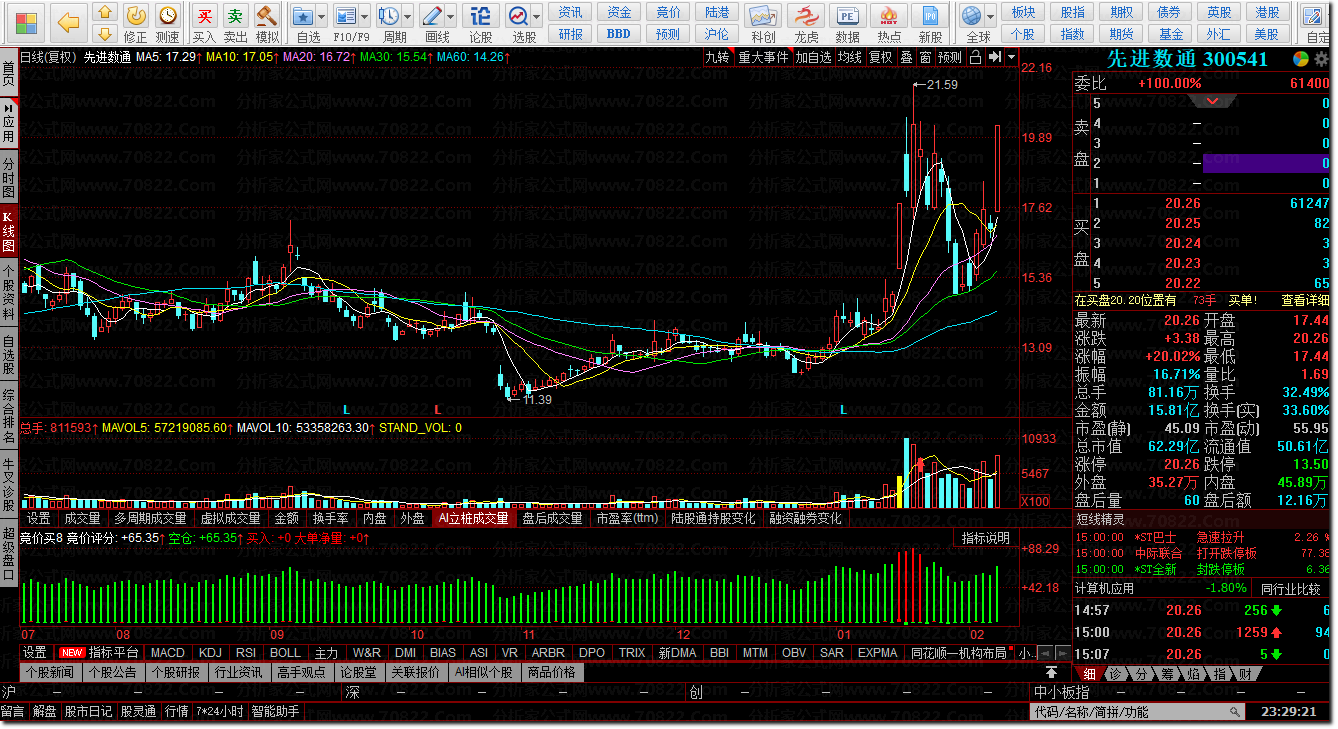The height and width of the screenshot is (729, 1338).
Task: Click the 全球 globe icon
Action: click(x=971, y=15)
